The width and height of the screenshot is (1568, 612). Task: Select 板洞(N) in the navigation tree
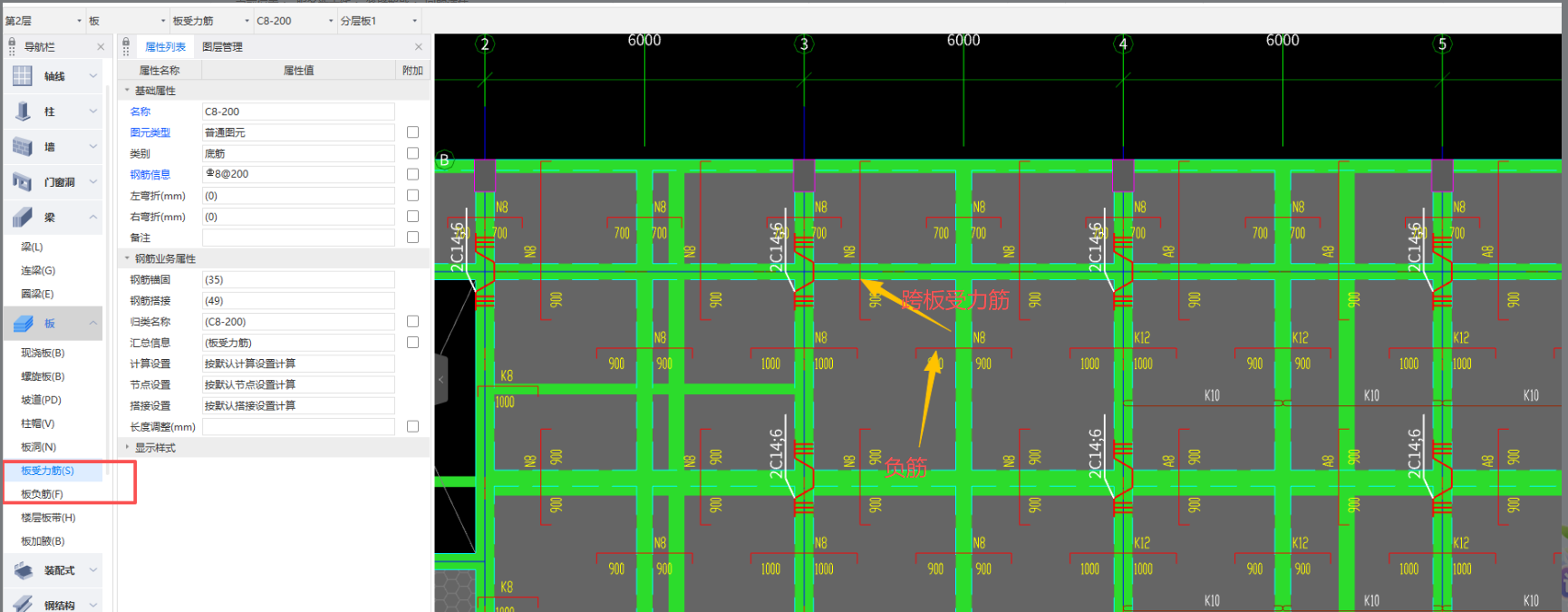[x=38, y=447]
